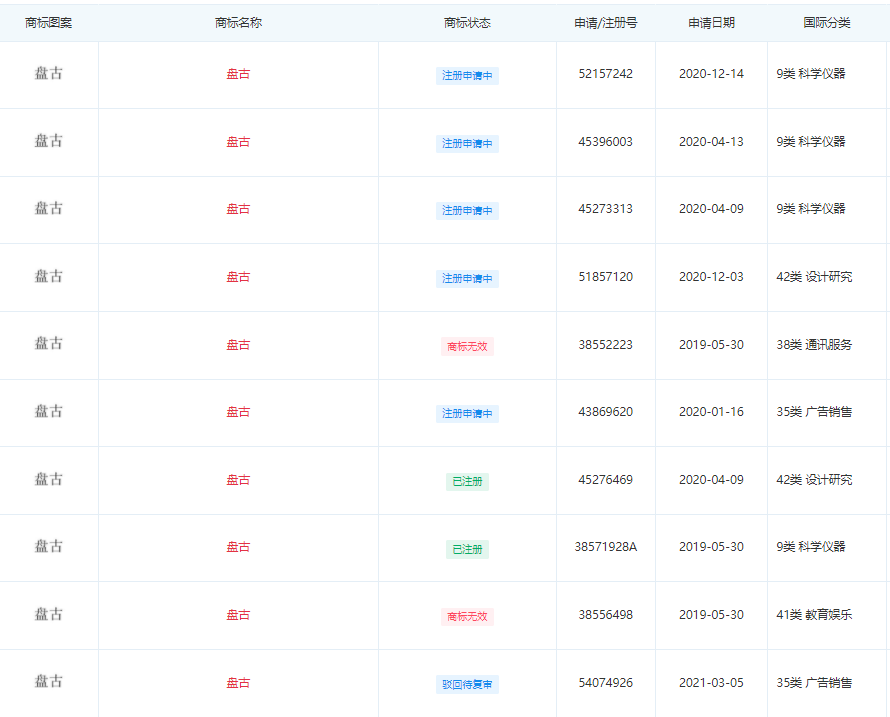890x717 pixels.
Task: Click 商标状态 column header
Action: pos(467,23)
